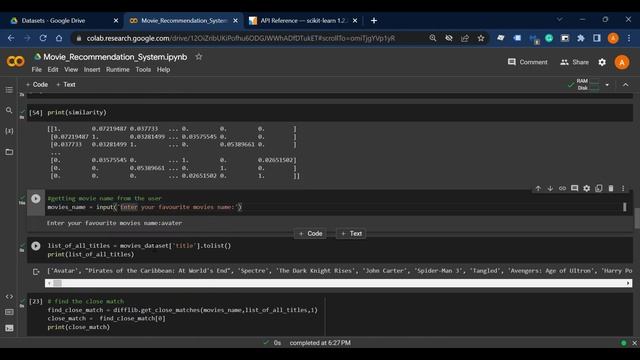Open the account avatar in Colab header
The width and height of the screenshot is (640, 360).
pyautogui.click(x=622, y=62)
